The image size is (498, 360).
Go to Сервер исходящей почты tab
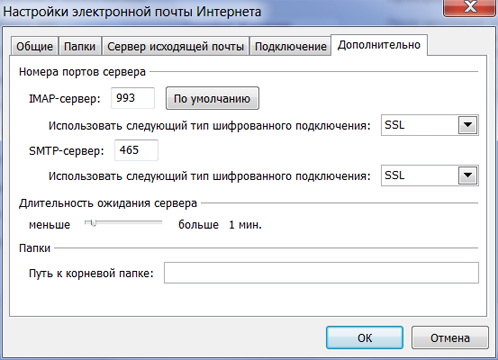pos(176,46)
